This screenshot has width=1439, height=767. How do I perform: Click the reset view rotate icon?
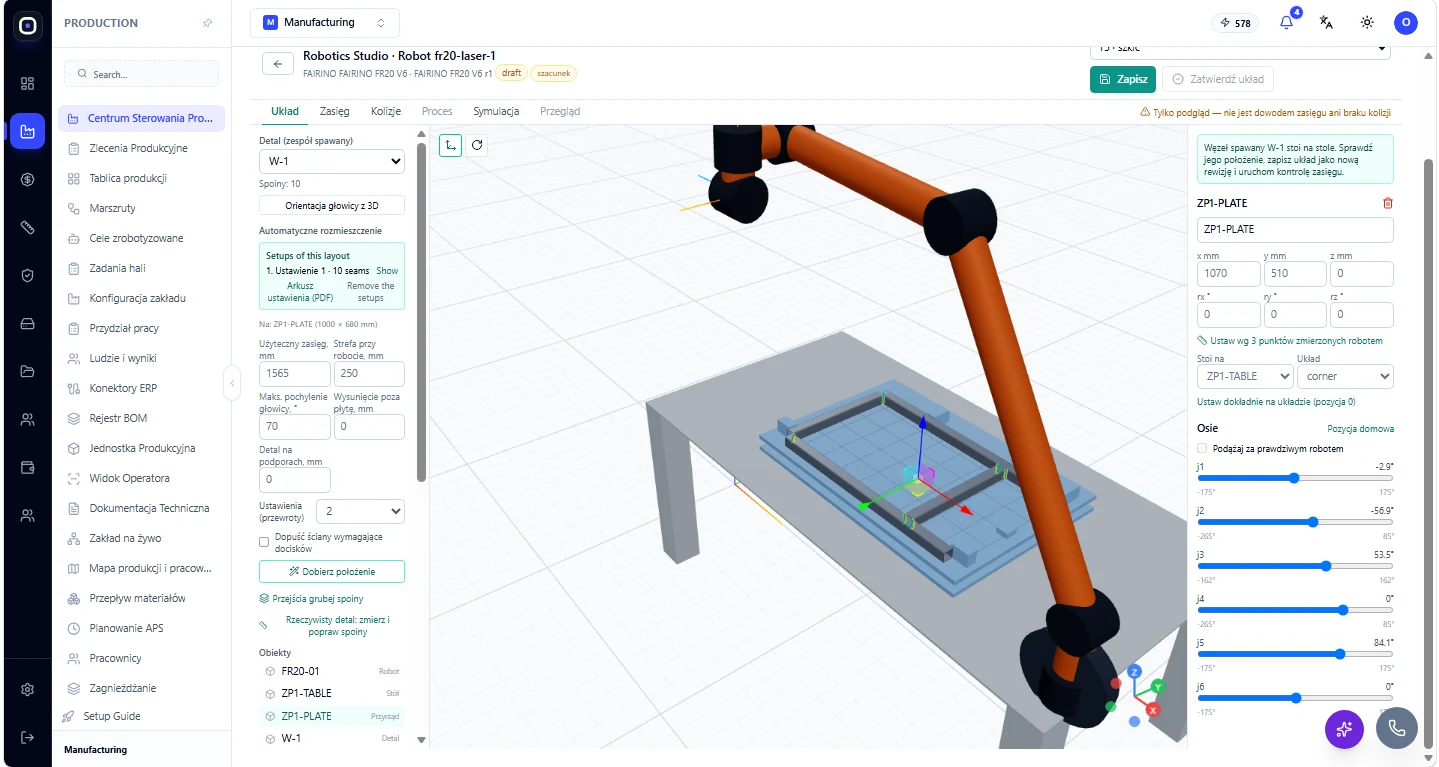pyautogui.click(x=478, y=145)
